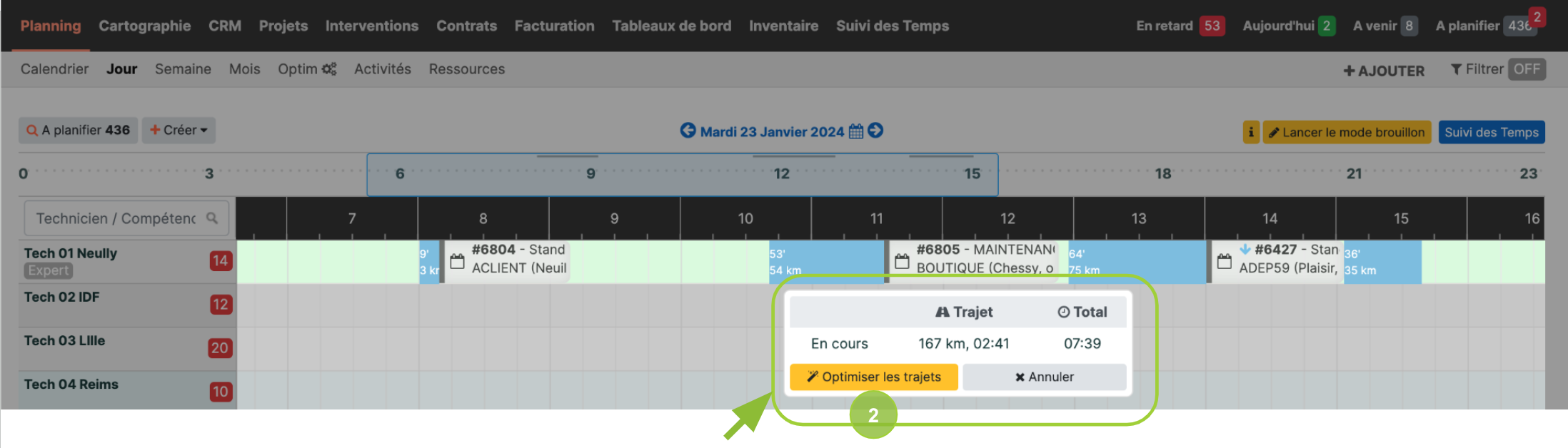Switch to the Semaine view tab
1568x448 pixels.
[x=183, y=69]
